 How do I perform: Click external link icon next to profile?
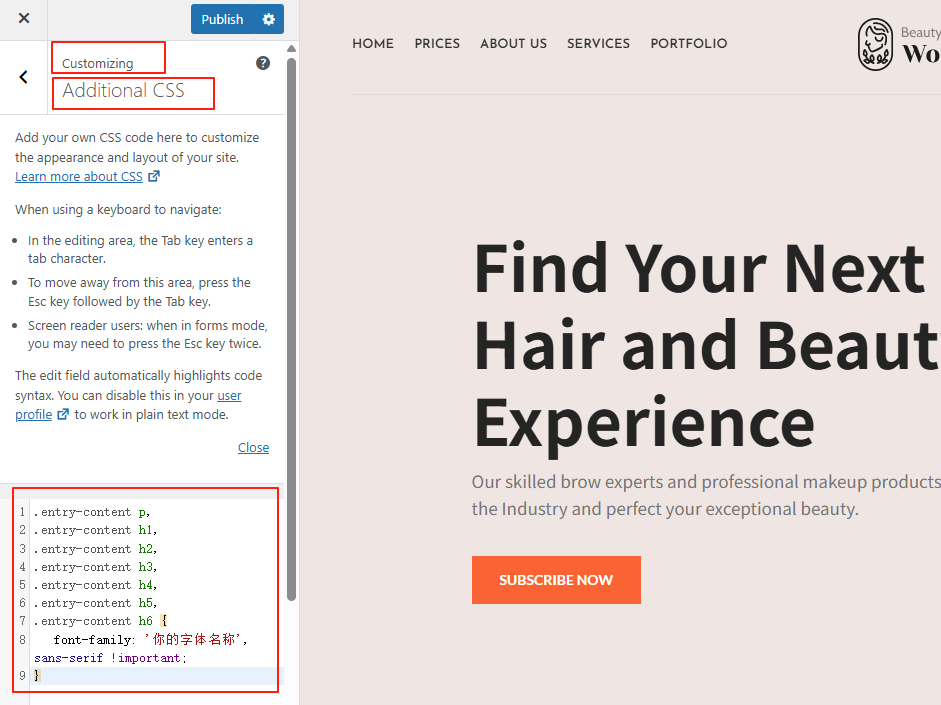(63, 415)
